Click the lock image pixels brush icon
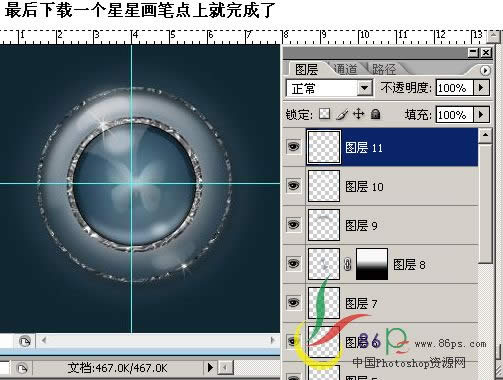The image size is (503, 380). (x=342, y=114)
